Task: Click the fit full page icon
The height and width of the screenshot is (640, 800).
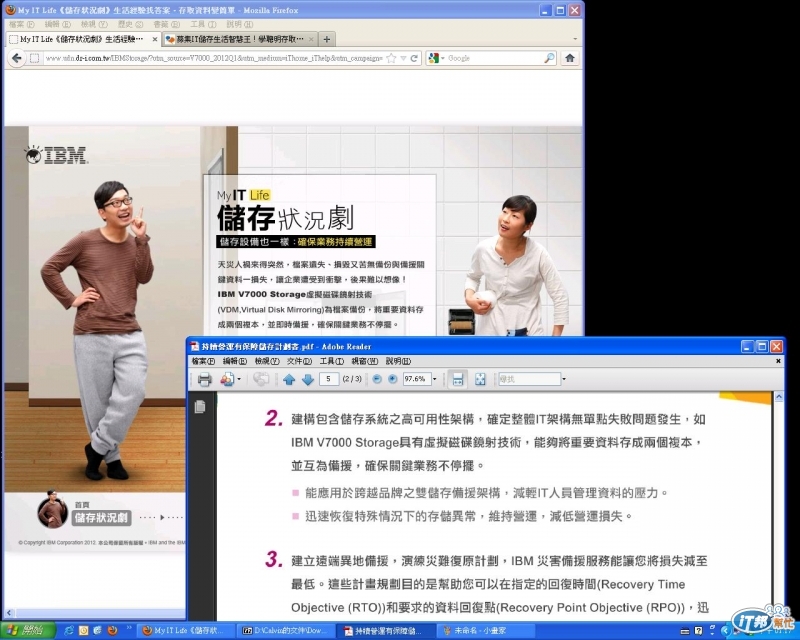Action: [480, 379]
